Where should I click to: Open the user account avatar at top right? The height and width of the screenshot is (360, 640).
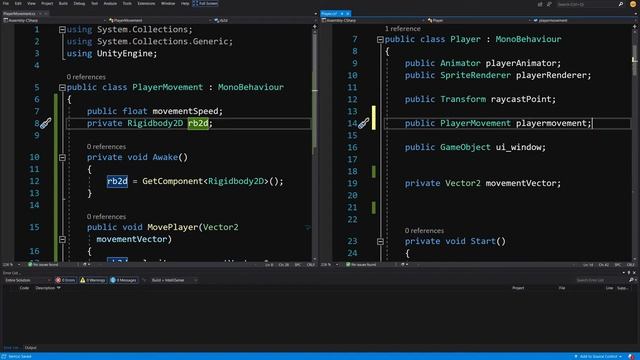[633, 4]
